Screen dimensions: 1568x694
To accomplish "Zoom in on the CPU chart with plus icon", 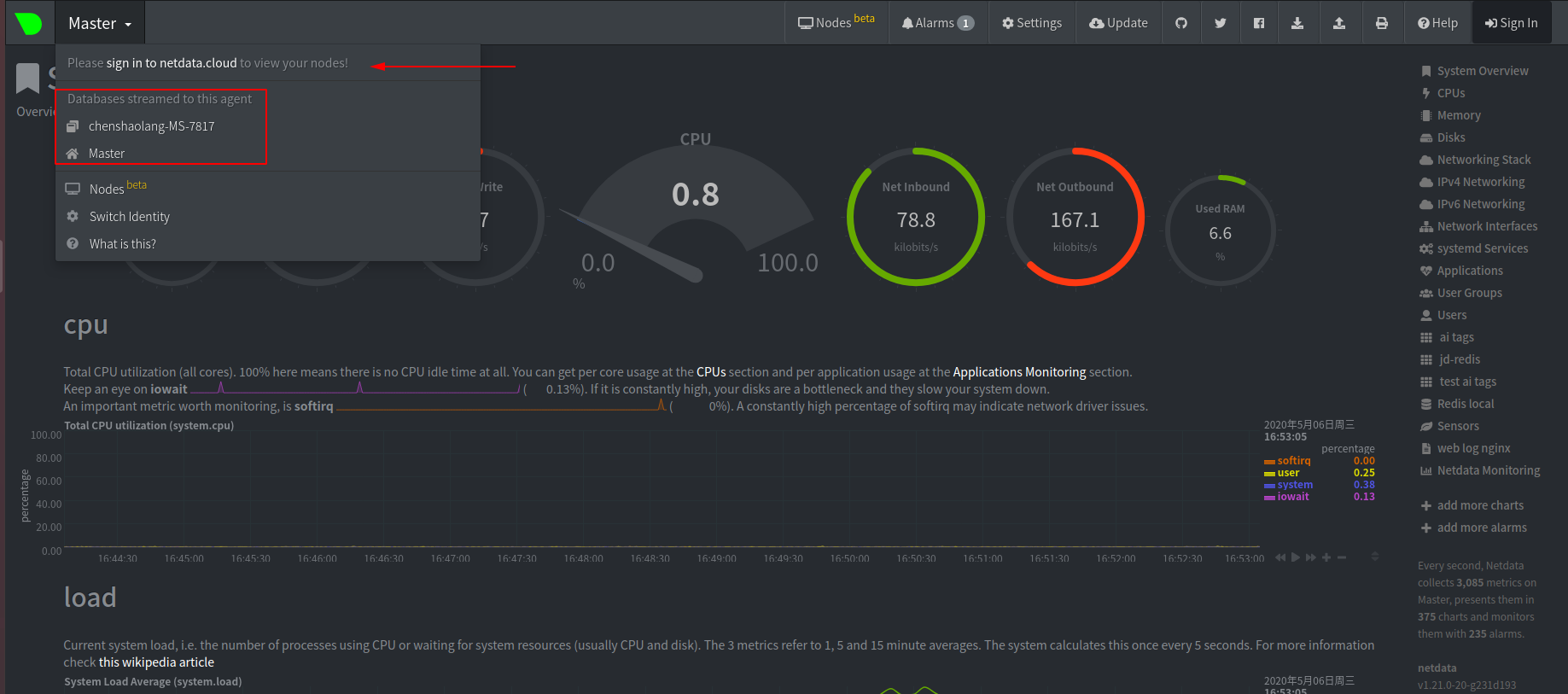I will click(1326, 557).
